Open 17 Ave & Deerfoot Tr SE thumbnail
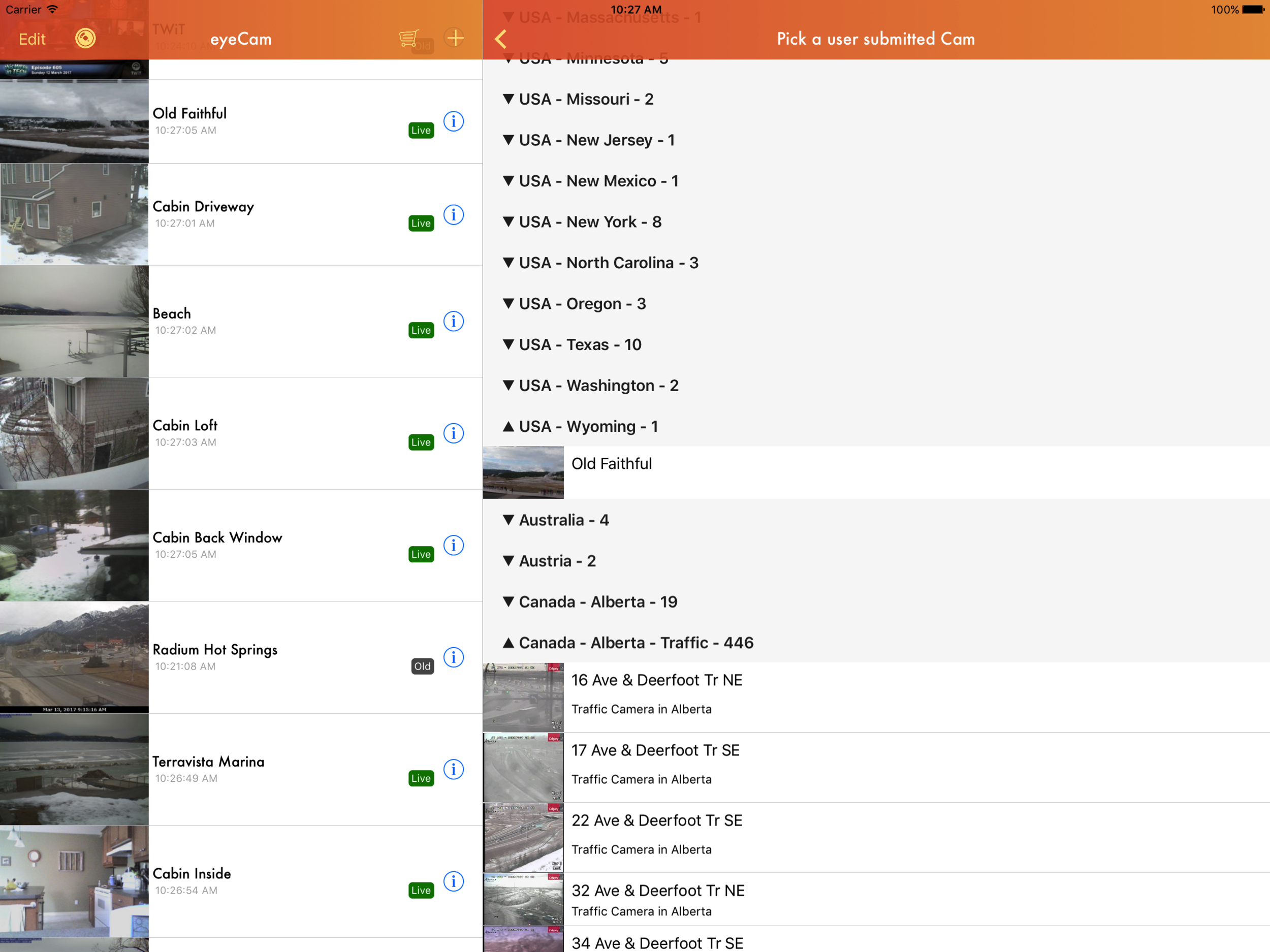The width and height of the screenshot is (1270, 952). [x=523, y=768]
